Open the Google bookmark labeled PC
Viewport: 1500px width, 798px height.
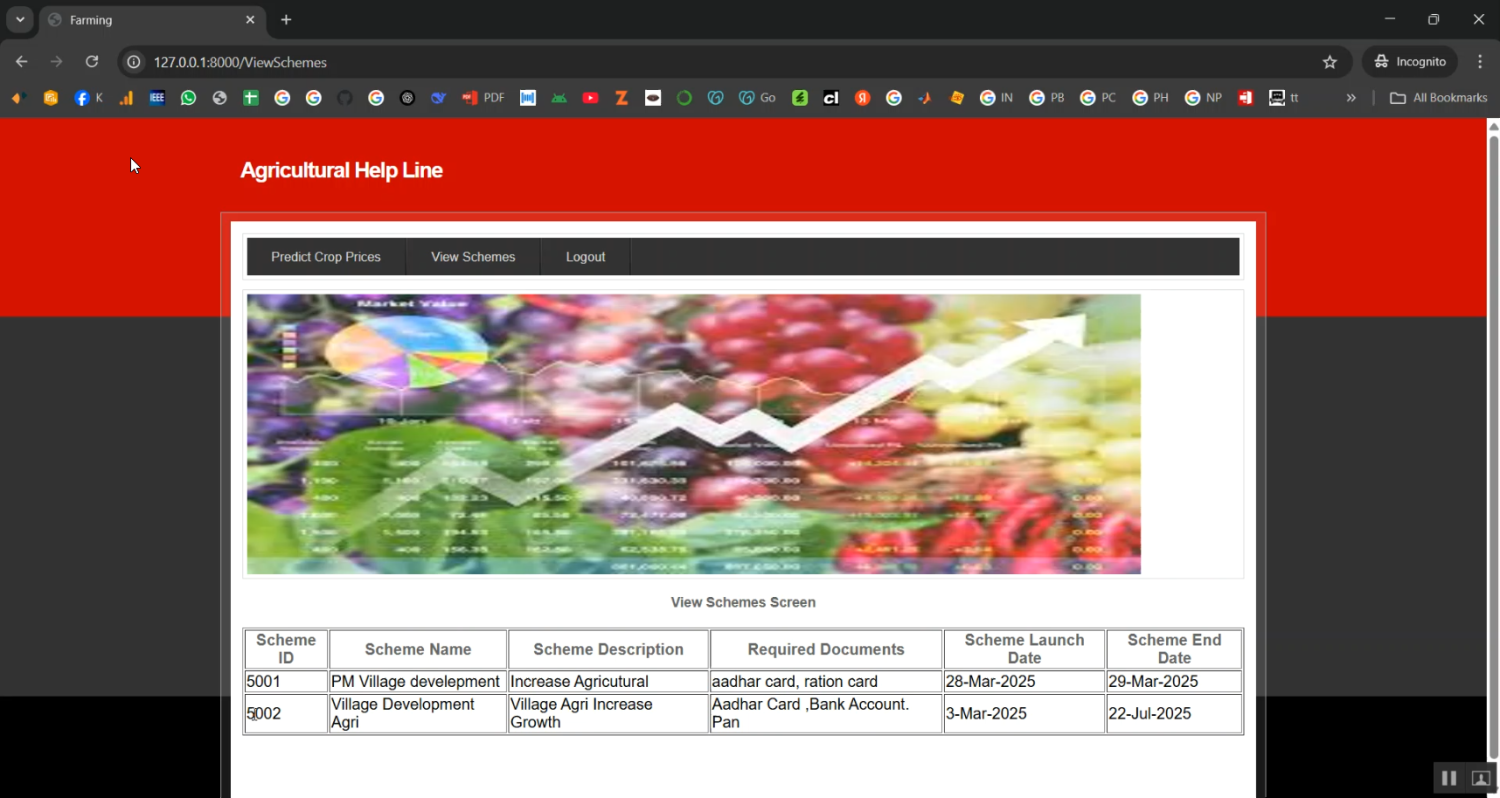1098,98
